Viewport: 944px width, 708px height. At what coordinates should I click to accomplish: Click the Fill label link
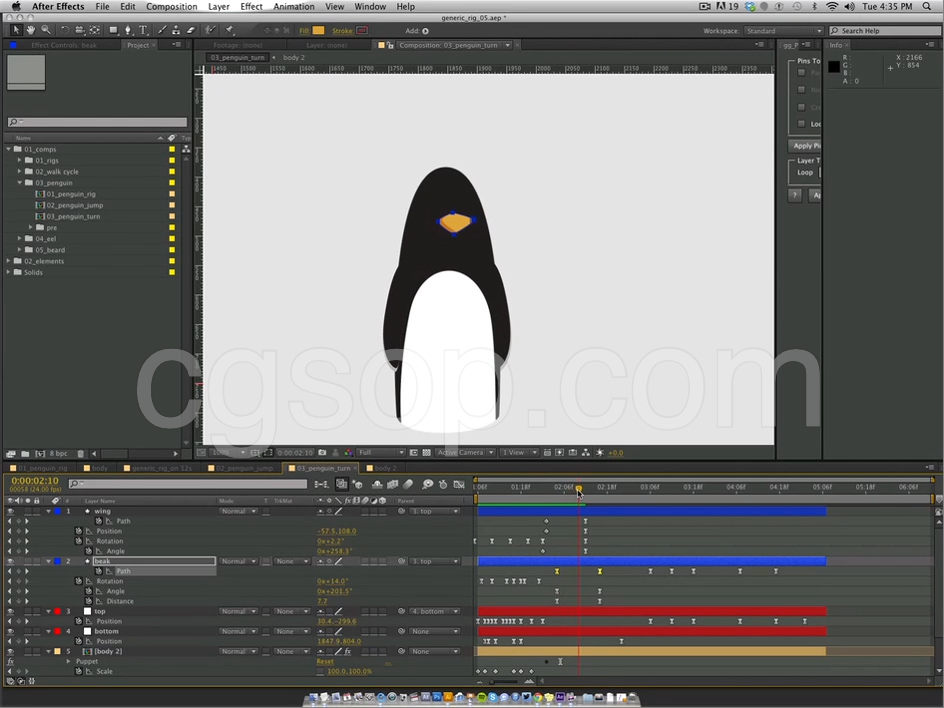[304, 31]
